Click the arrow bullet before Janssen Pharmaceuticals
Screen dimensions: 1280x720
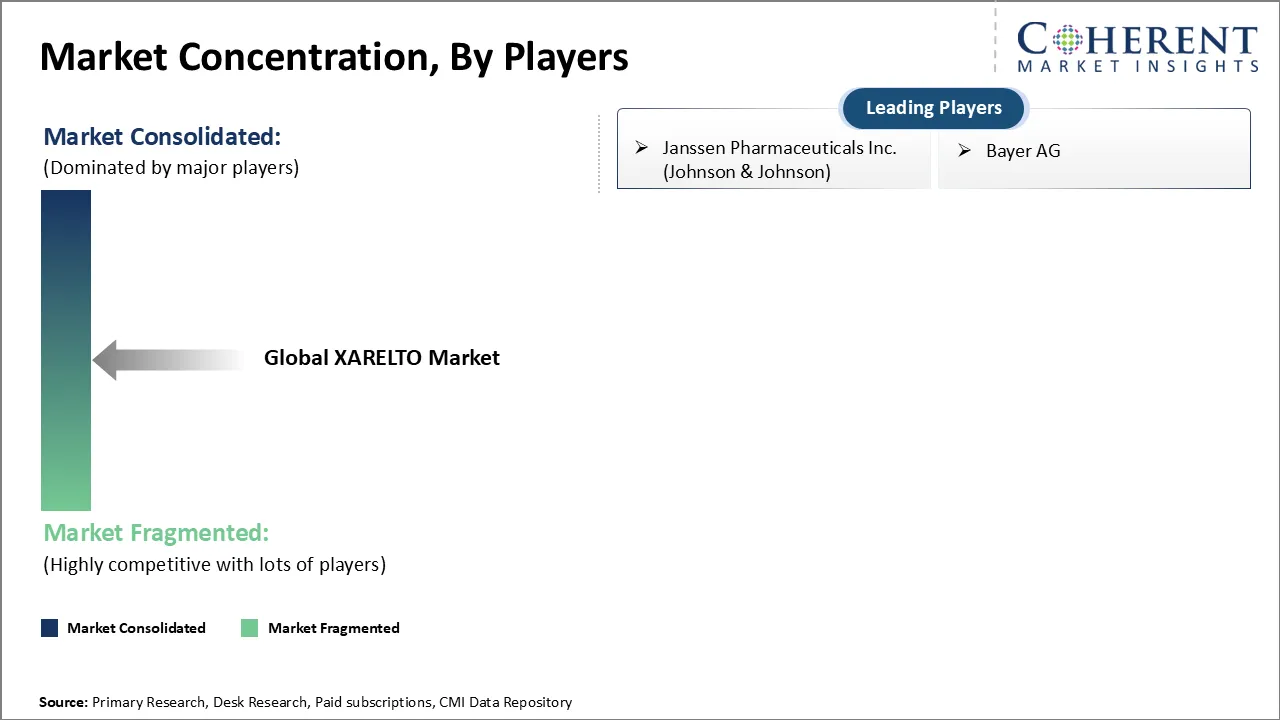[642, 148]
